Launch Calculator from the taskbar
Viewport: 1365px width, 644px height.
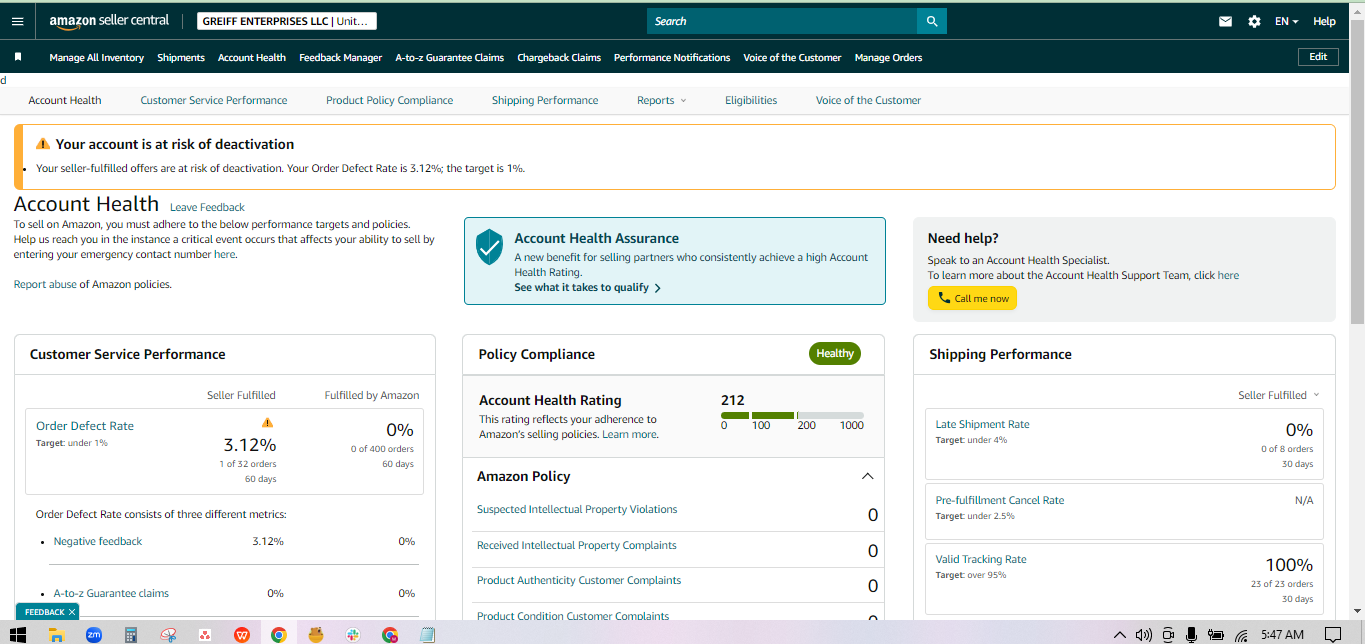point(130,634)
